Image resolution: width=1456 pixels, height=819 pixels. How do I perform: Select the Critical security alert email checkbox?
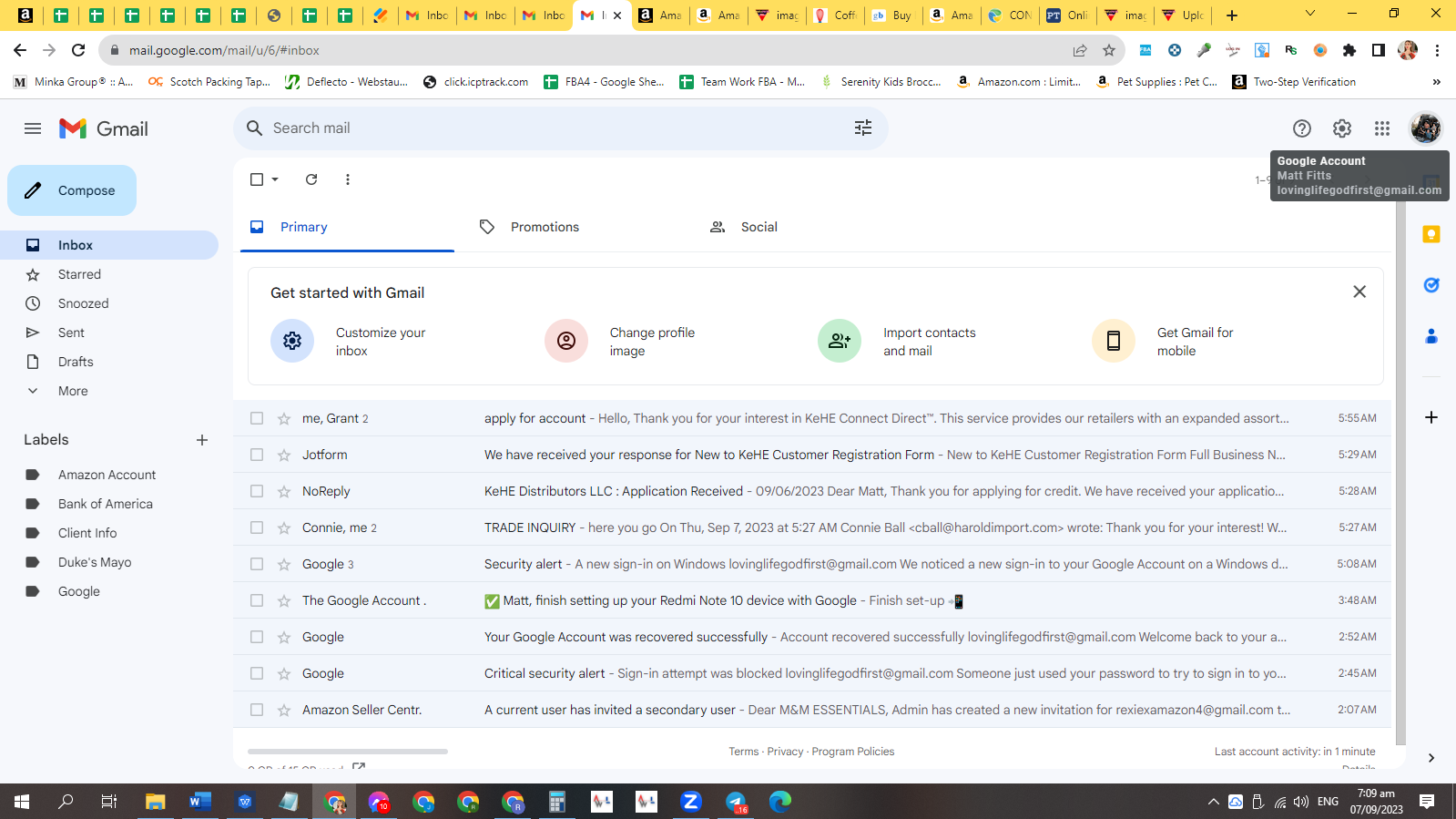pos(257,673)
